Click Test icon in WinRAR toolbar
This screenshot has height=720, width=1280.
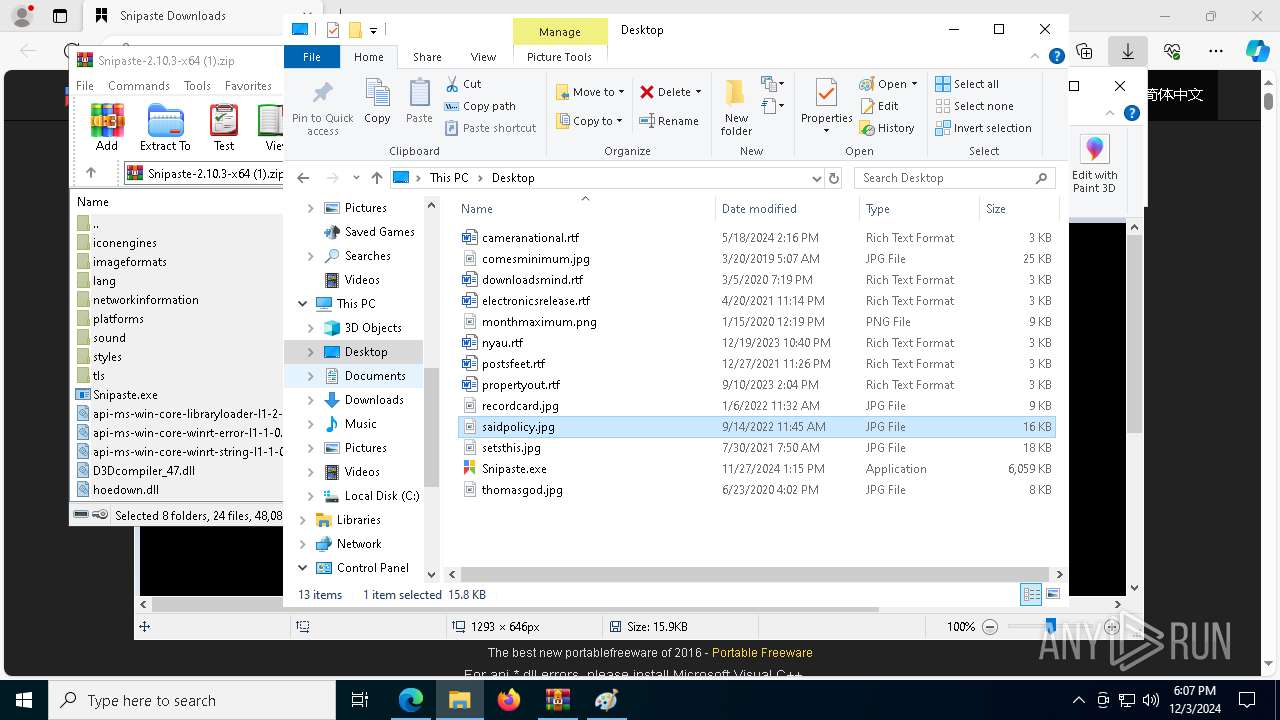(x=224, y=127)
